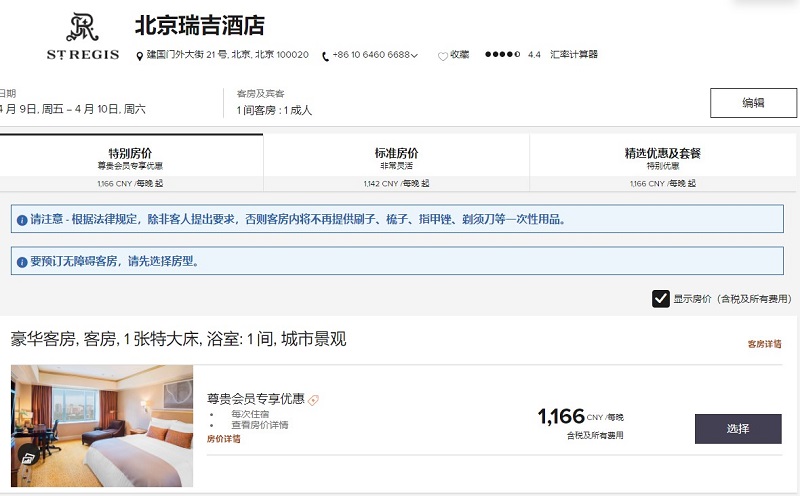This screenshot has width=800, height=496.
Task: Switch to the 特别房价 tab
Action: pos(131,163)
